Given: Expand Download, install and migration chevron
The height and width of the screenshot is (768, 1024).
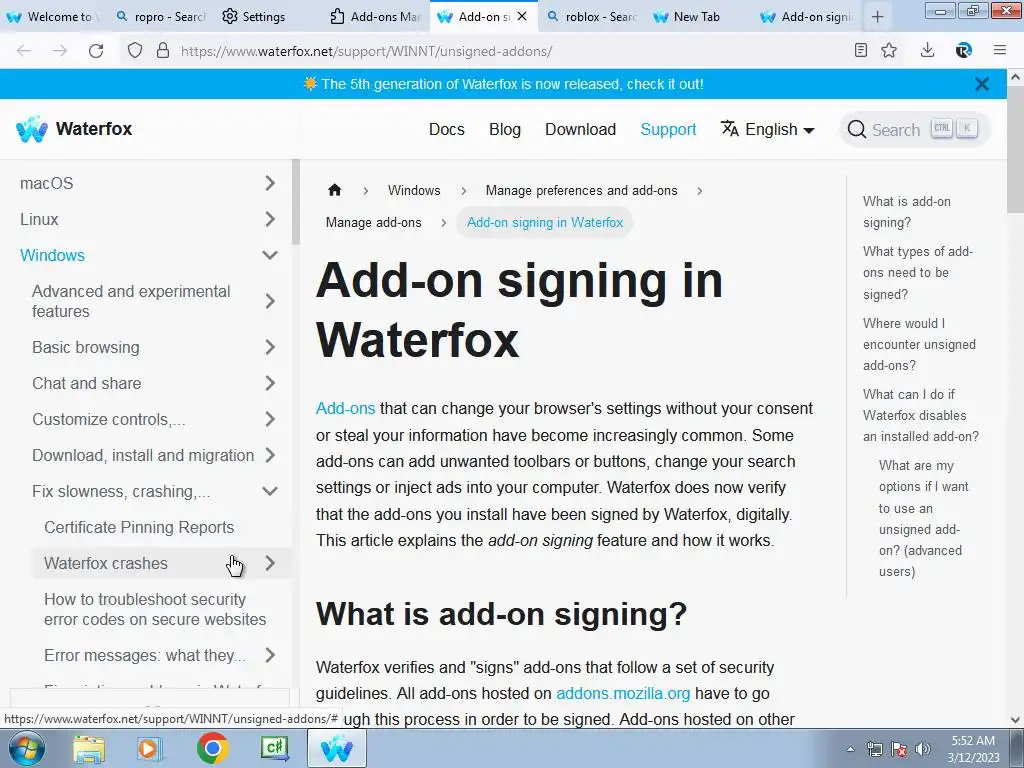Looking at the screenshot, I should (270, 455).
